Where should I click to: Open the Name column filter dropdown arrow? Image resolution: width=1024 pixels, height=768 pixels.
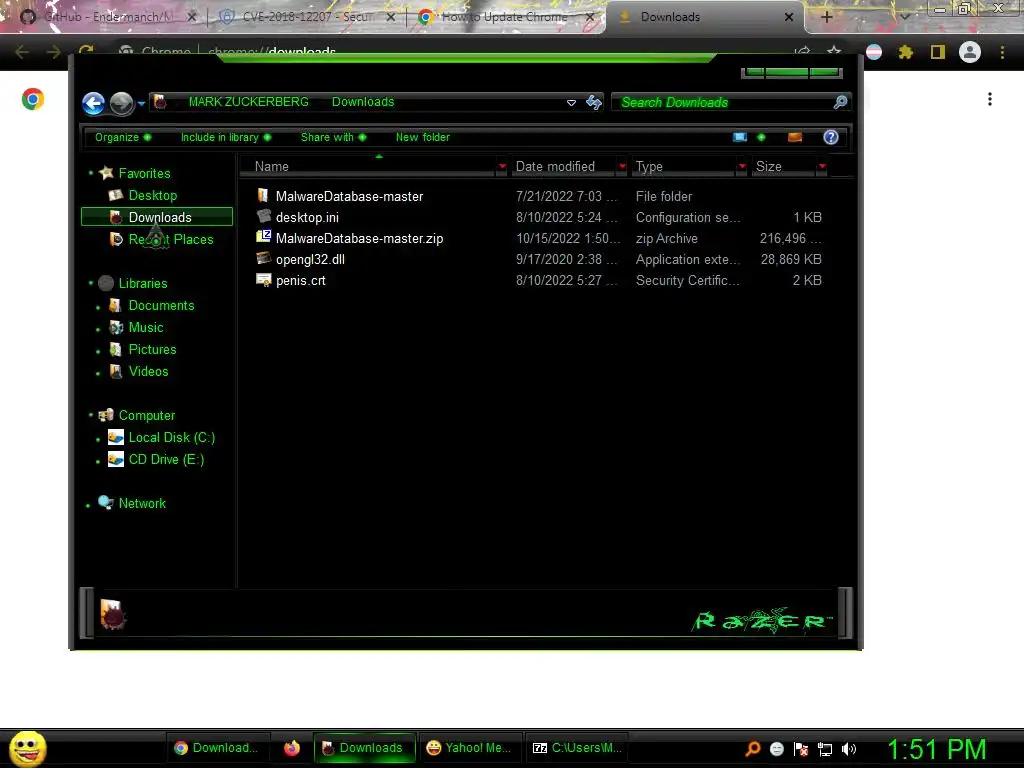pos(502,167)
